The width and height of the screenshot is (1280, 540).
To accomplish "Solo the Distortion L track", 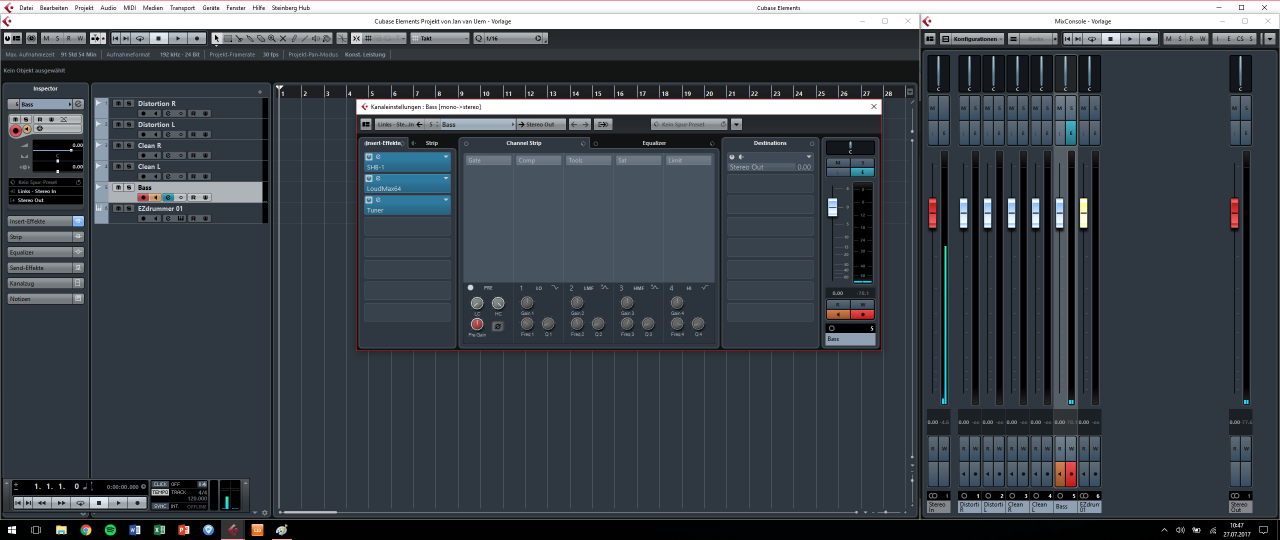I will (129, 124).
